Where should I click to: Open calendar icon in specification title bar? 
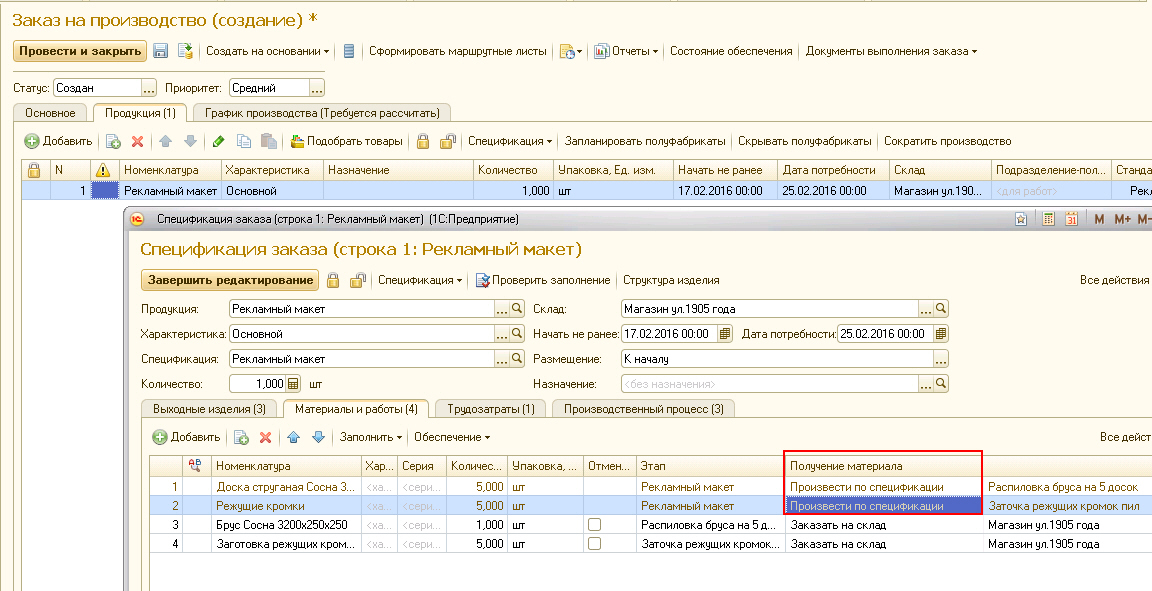[1071, 219]
